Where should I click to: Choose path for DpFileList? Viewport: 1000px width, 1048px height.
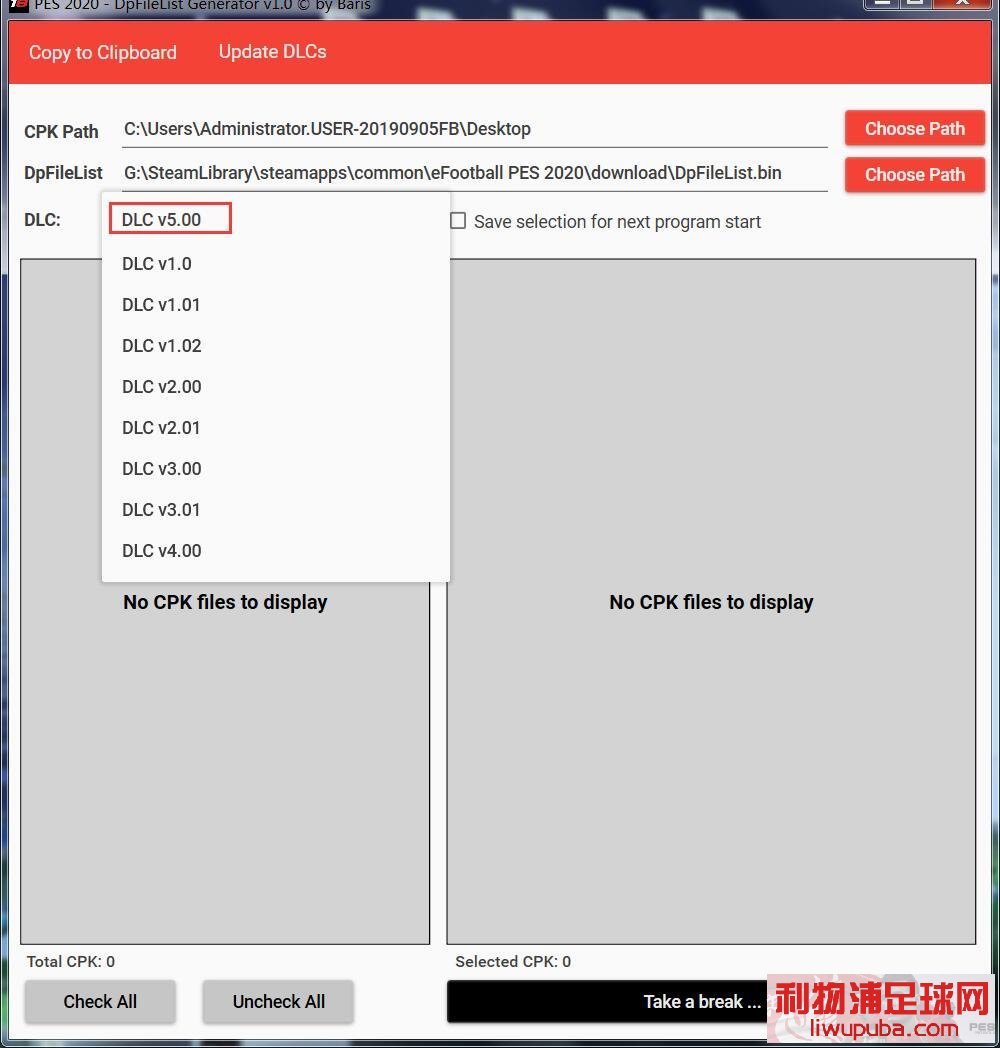(914, 174)
